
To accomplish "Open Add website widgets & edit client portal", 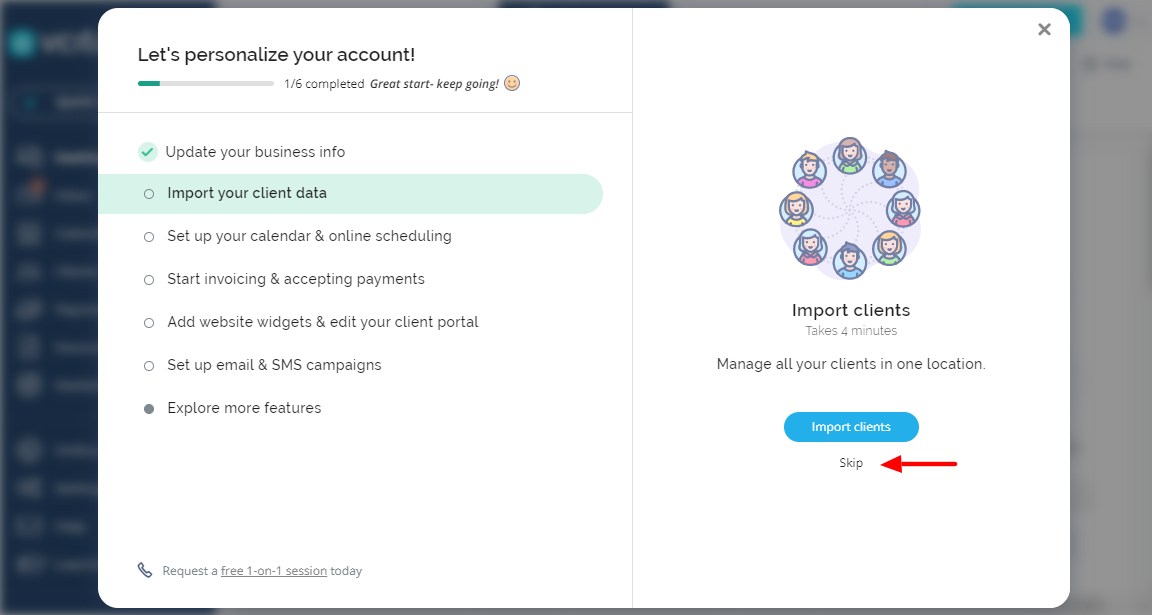I will tap(323, 322).
